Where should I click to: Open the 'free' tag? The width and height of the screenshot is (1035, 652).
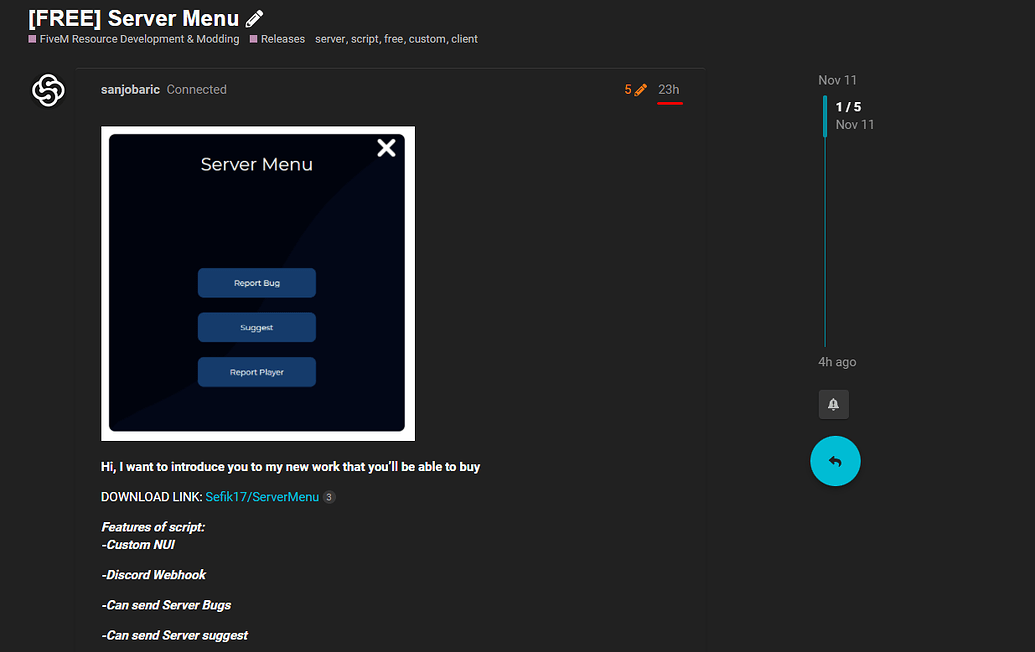(393, 39)
